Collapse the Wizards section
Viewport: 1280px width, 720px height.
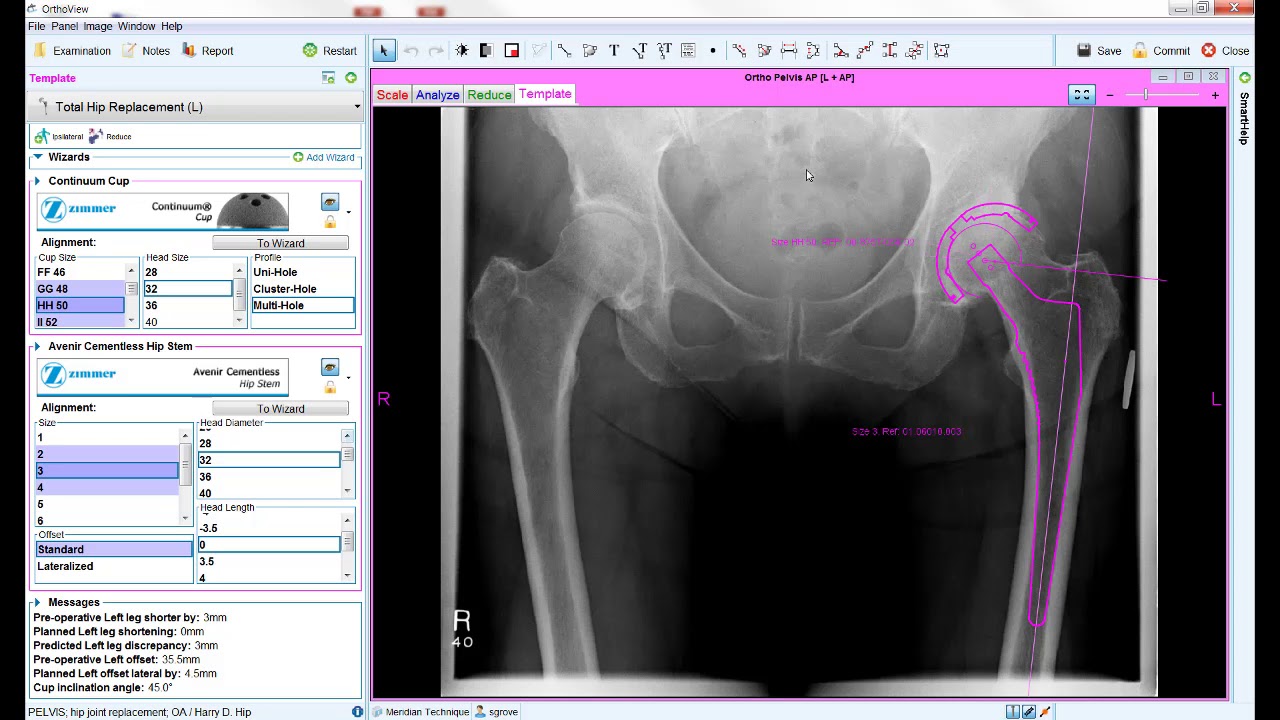tap(38, 157)
